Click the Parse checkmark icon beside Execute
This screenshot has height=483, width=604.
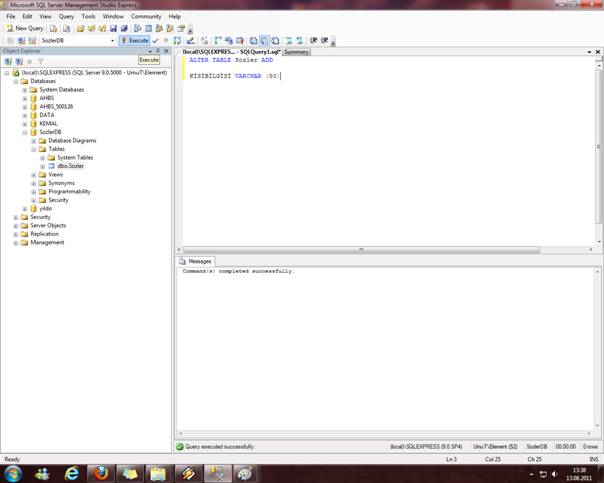point(155,40)
